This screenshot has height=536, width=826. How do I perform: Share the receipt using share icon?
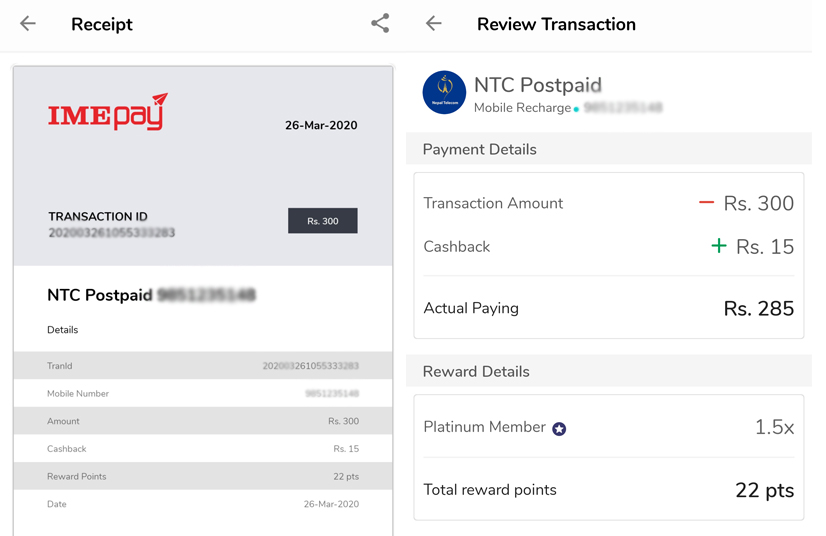point(380,23)
